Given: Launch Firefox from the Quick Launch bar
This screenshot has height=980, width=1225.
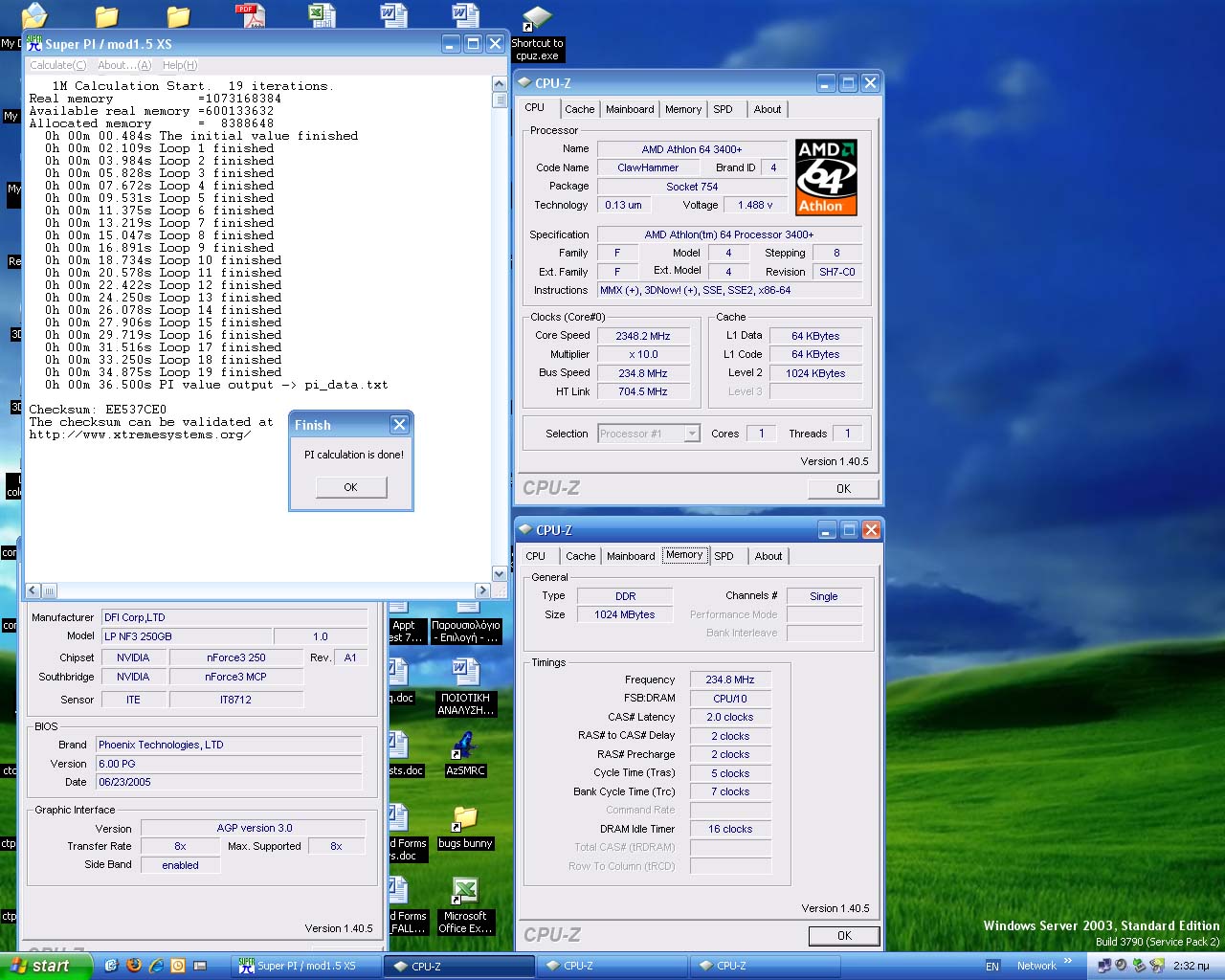Looking at the screenshot, I should click(133, 966).
